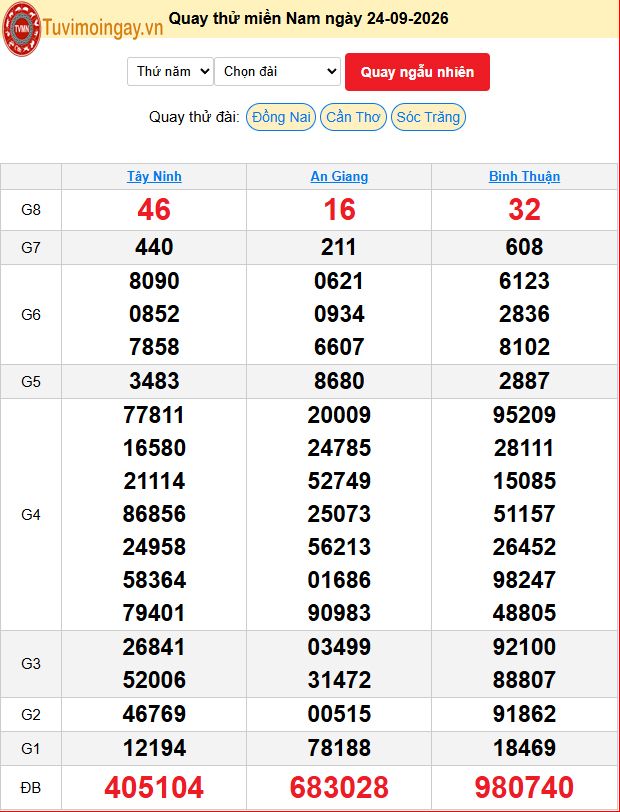Viewport: 620px width, 812px height.
Task: Select the Cần Thơ trial spin pill
Action: (x=353, y=117)
